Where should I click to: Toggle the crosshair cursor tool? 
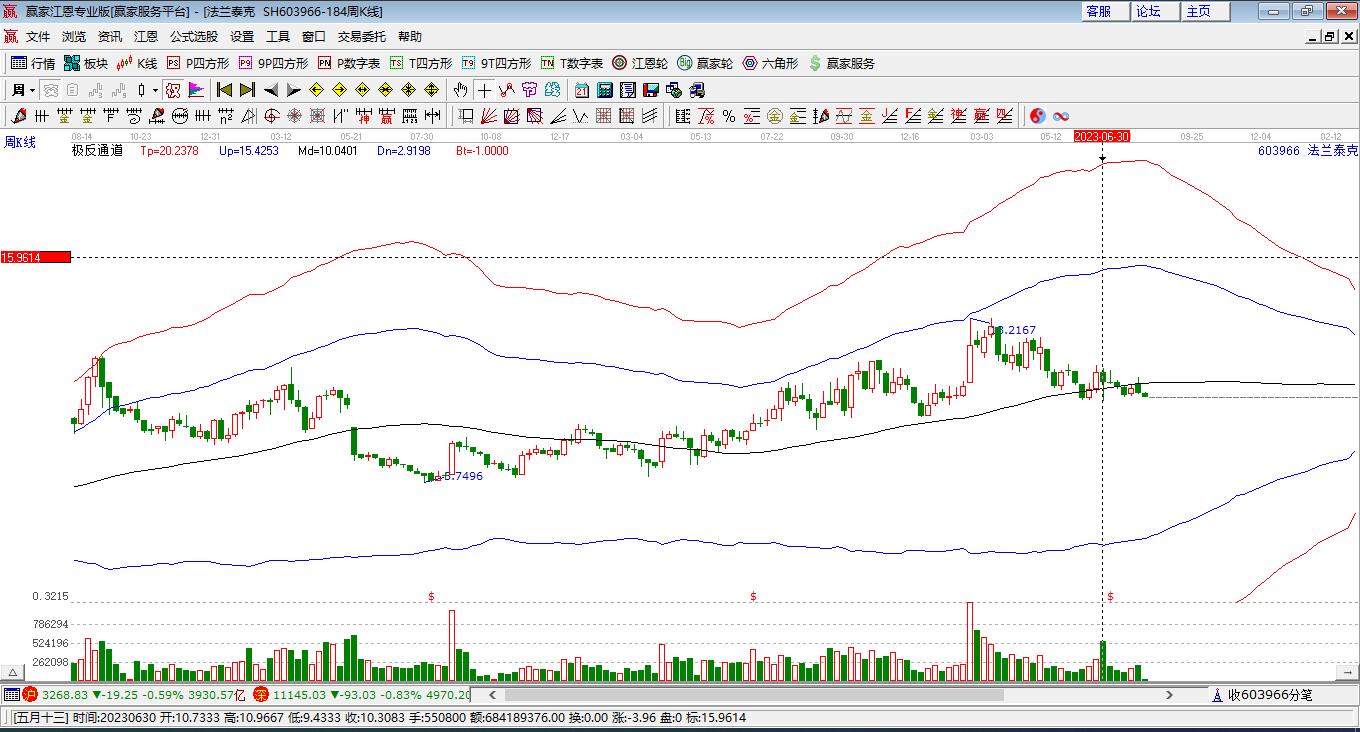pyautogui.click(x=484, y=90)
